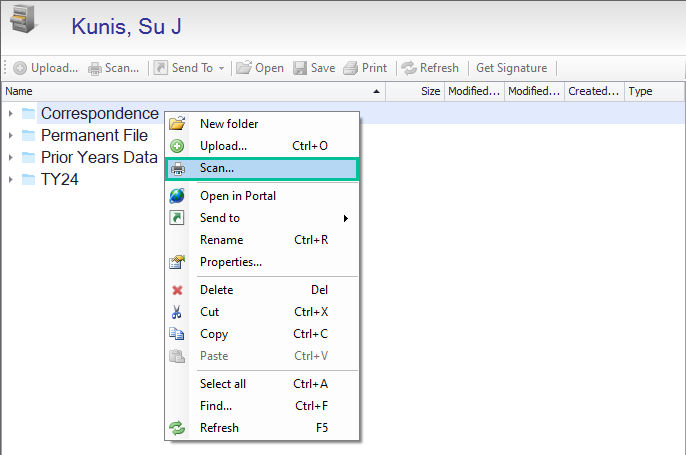
Task: Click the Get Signature button
Action: (x=511, y=68)
